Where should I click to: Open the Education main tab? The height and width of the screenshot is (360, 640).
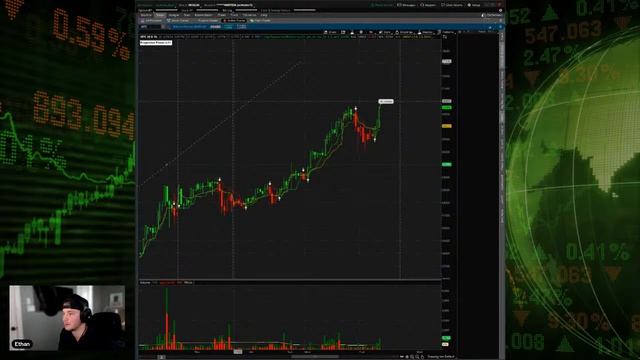tap(250, 15)
